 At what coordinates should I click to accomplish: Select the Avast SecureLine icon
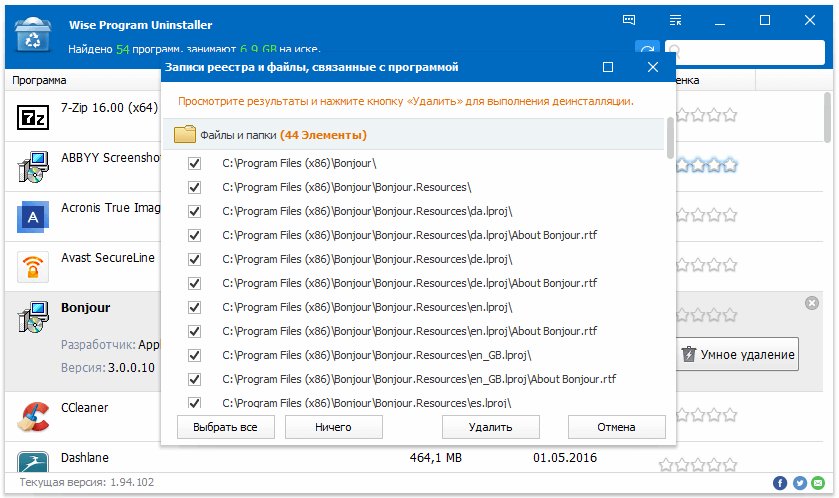(33, 266)
